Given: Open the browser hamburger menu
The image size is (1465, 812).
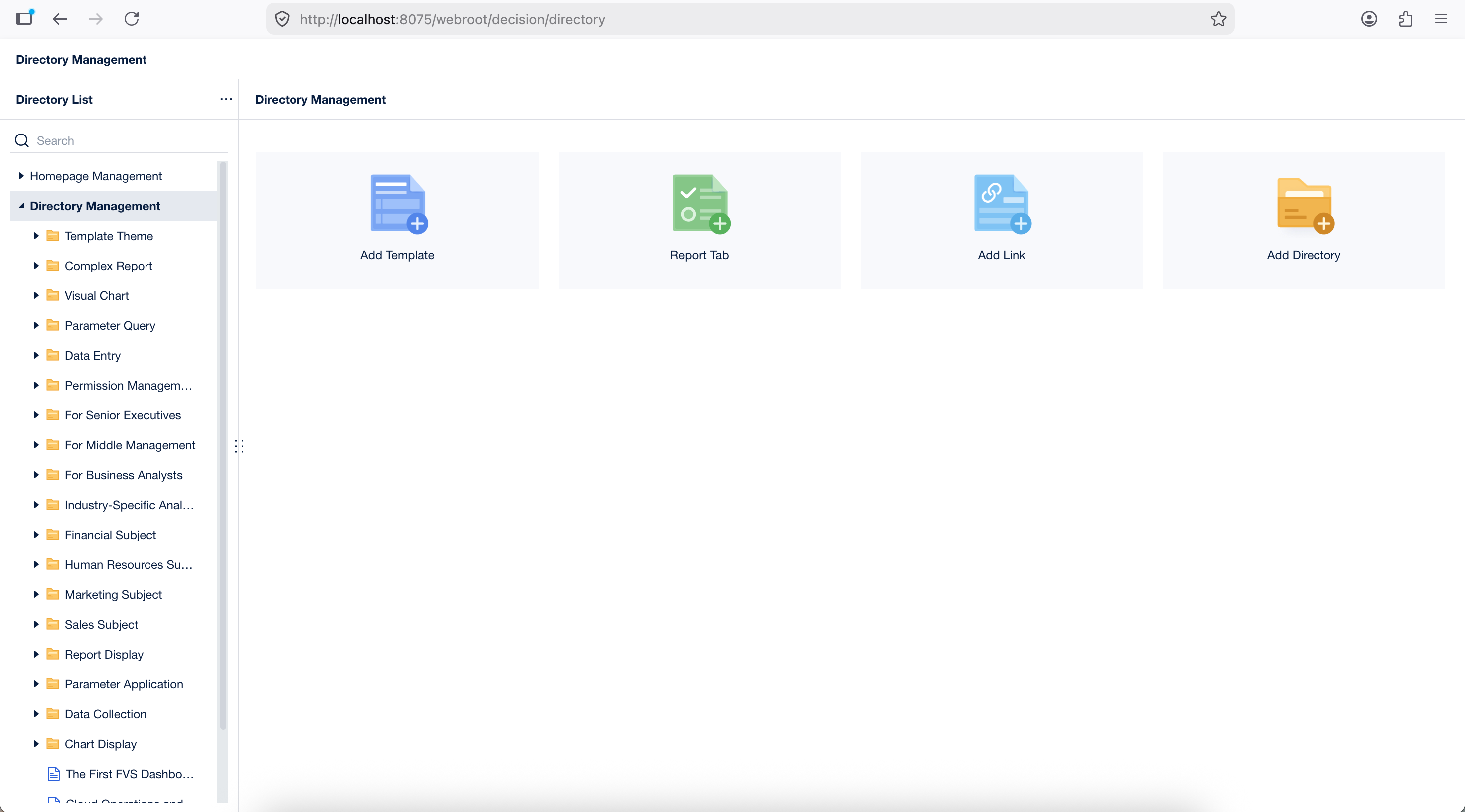Looking at the screenshot, I should pyautogui.click(x=1441, y=19).
